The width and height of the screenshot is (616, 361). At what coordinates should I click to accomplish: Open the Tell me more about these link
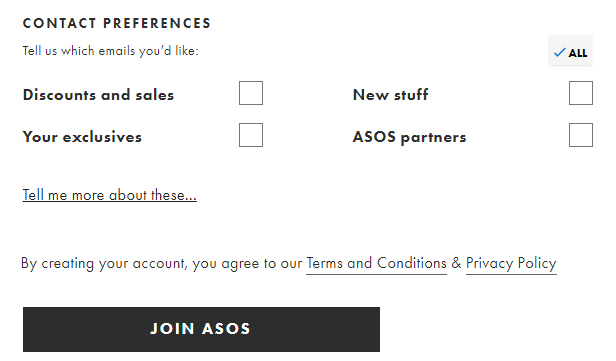click(x=110, y=195)
